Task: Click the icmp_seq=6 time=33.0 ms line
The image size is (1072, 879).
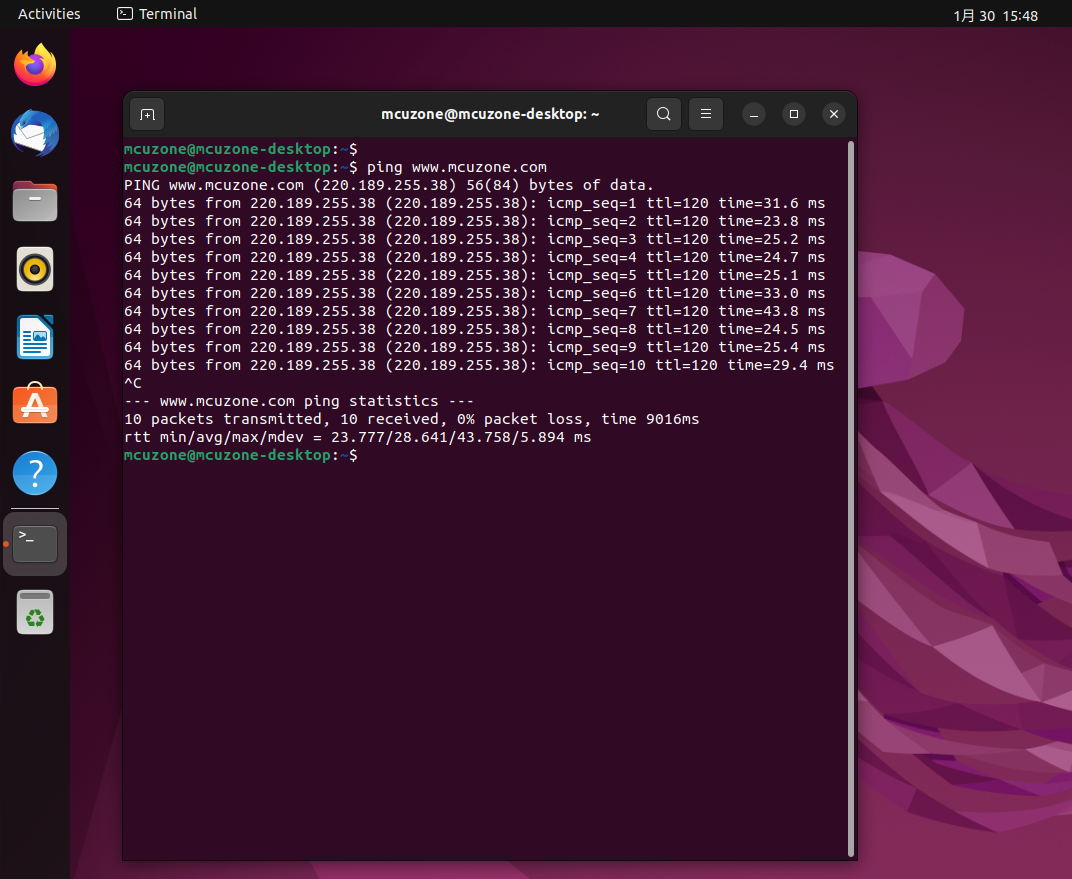Action: tap(474, 293)
